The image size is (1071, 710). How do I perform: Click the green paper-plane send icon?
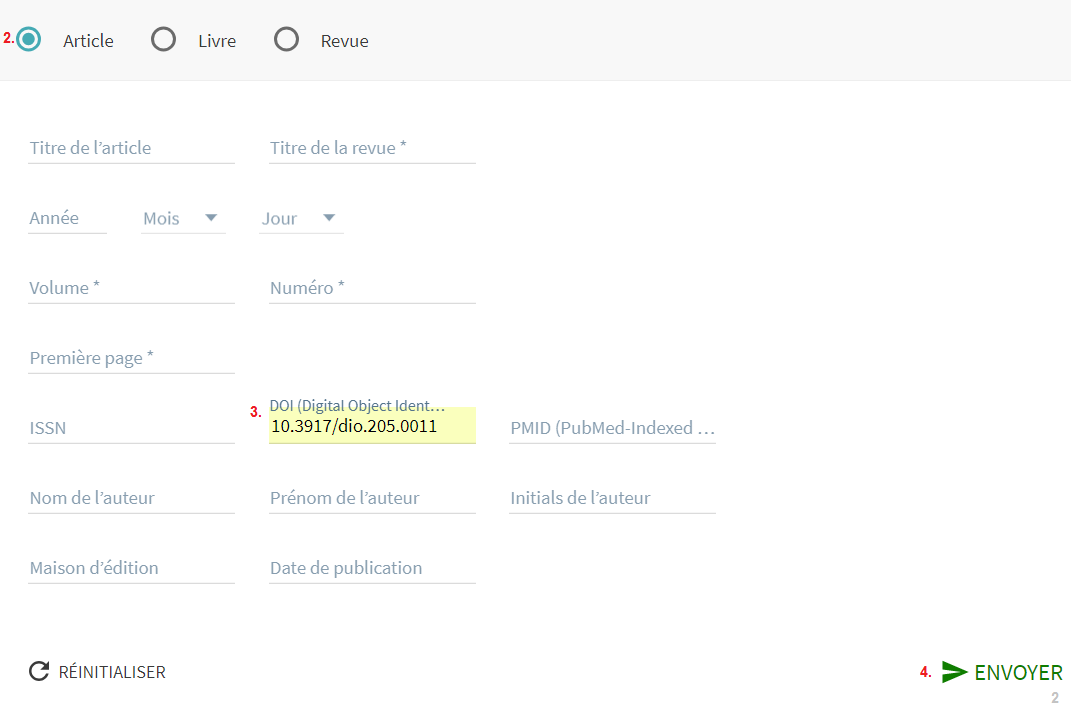(954, 672)
